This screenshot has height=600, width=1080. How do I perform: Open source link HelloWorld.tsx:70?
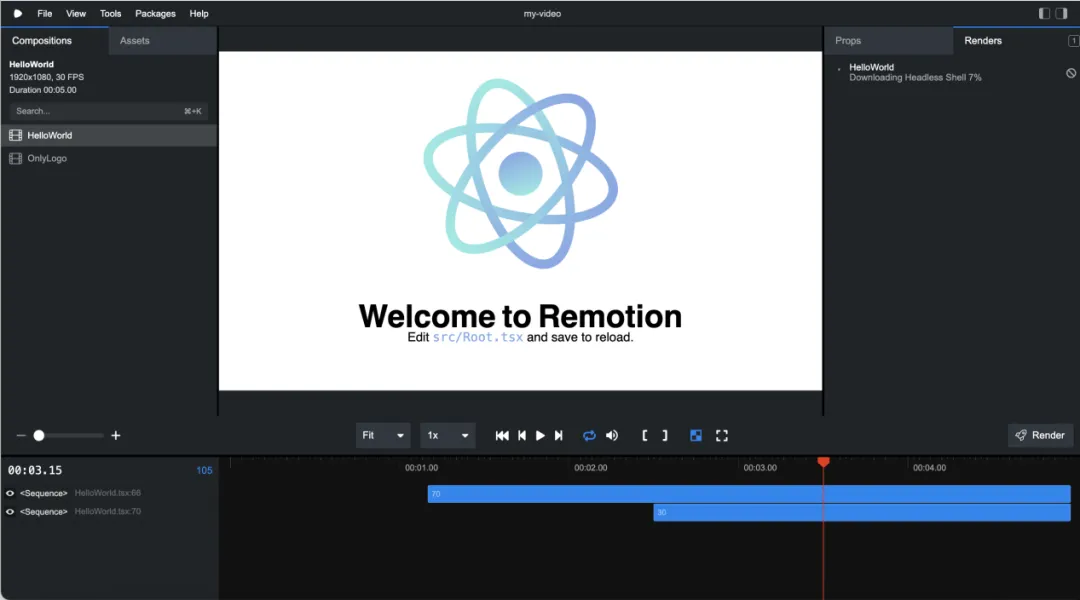107,512
